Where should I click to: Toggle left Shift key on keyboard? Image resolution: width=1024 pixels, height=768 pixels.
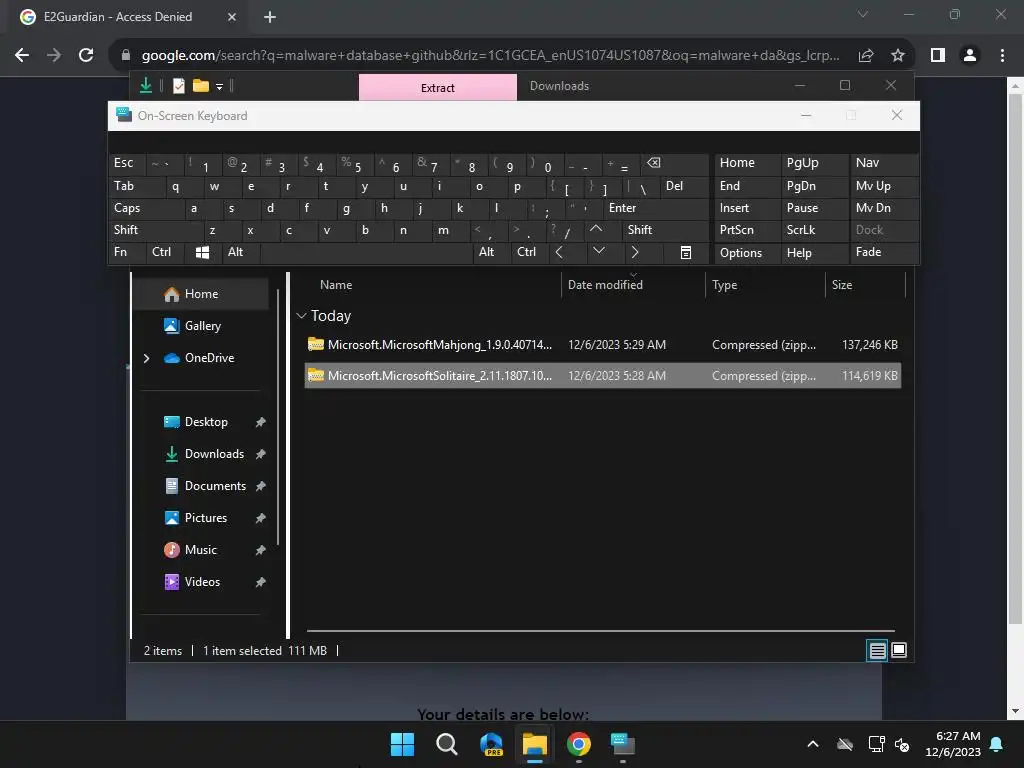point(155,231)
